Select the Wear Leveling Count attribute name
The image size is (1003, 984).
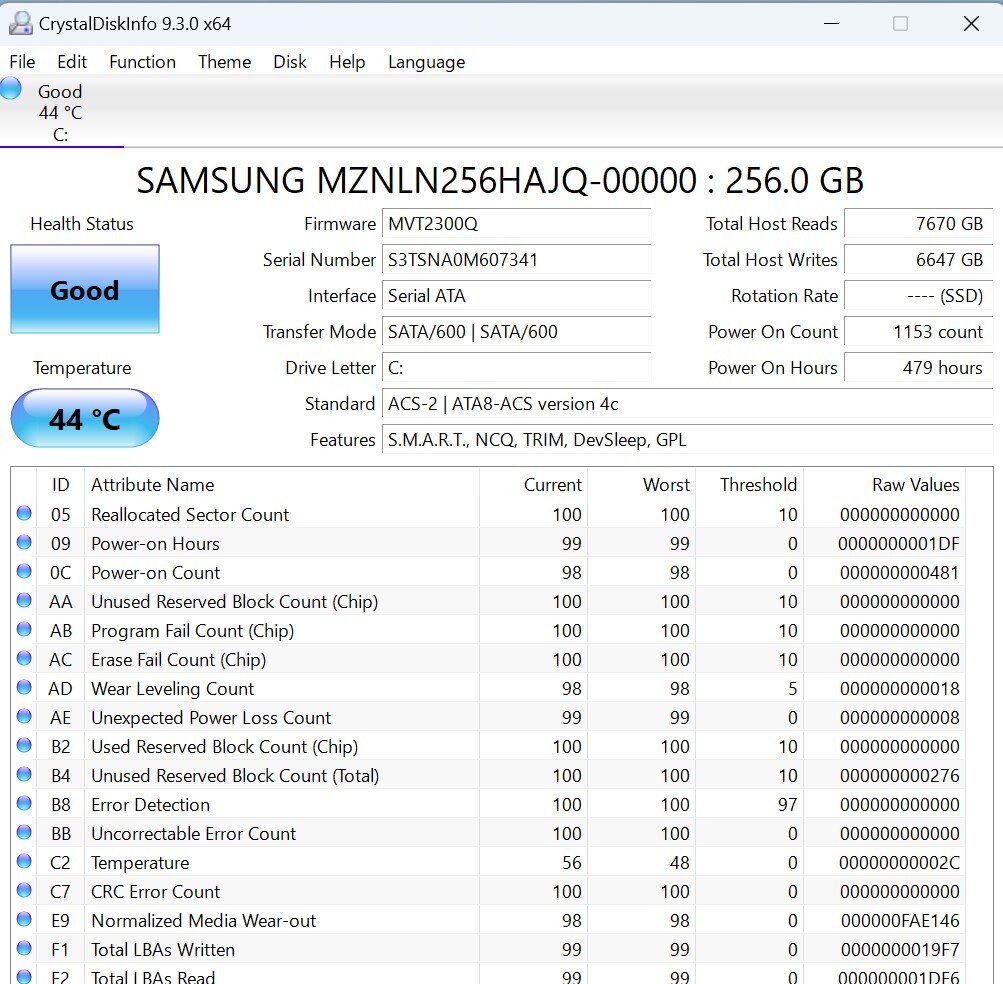(x=173, y=688)
